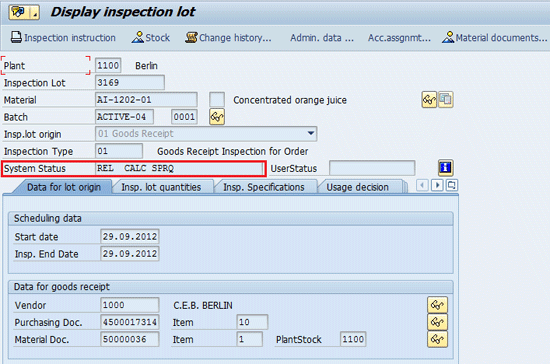Select purchasing Item field 10
The image size is (550, 364).
point(252,322)
